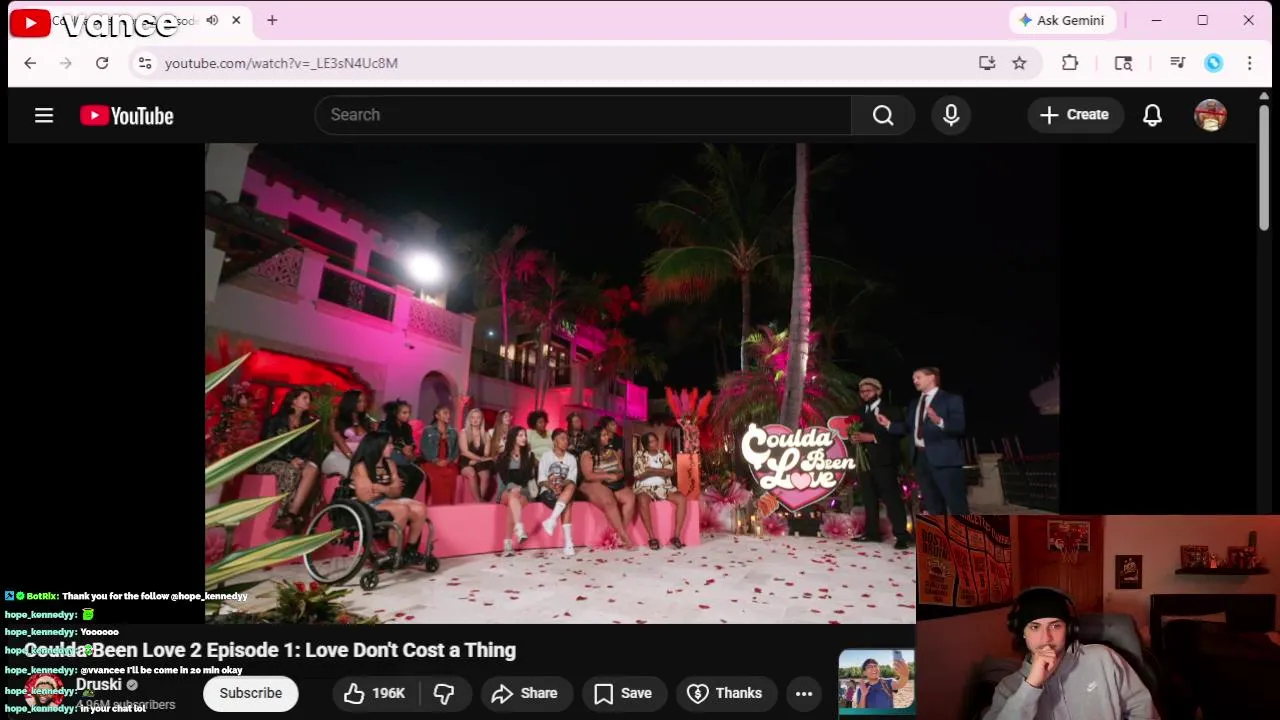Like the video showing 196K likes

tap(375, 693)
